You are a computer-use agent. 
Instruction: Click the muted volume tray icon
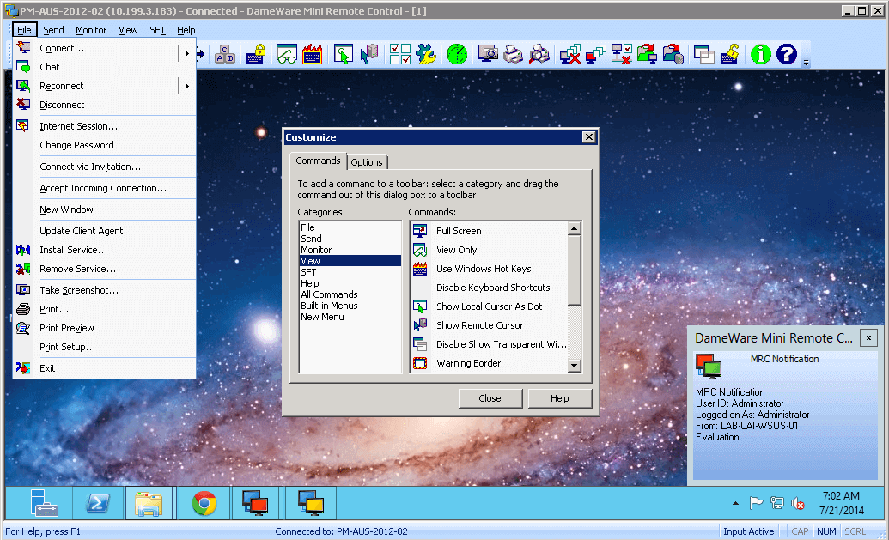tap(798, 503)
